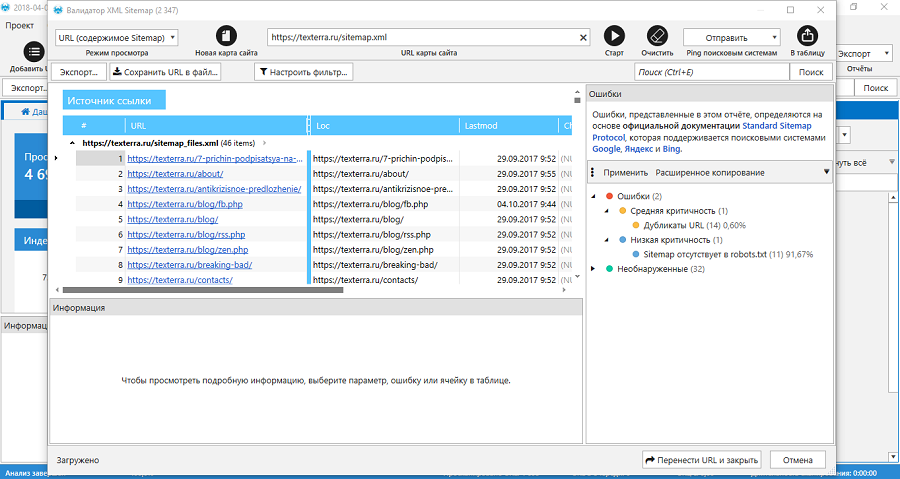Expand the Необнаруженные (32) node
The width and height of the screenshot is (900, 479).
(x=593, y=269)
